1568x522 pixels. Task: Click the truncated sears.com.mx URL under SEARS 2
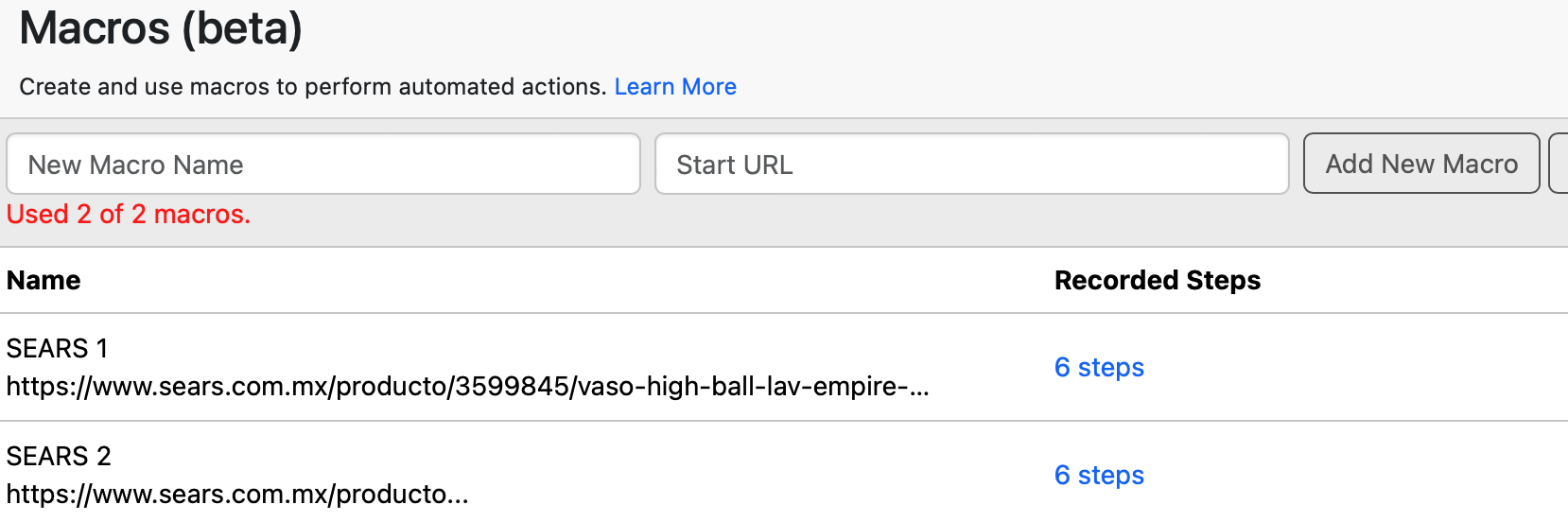pyautogui.click(x=237, y=494)
